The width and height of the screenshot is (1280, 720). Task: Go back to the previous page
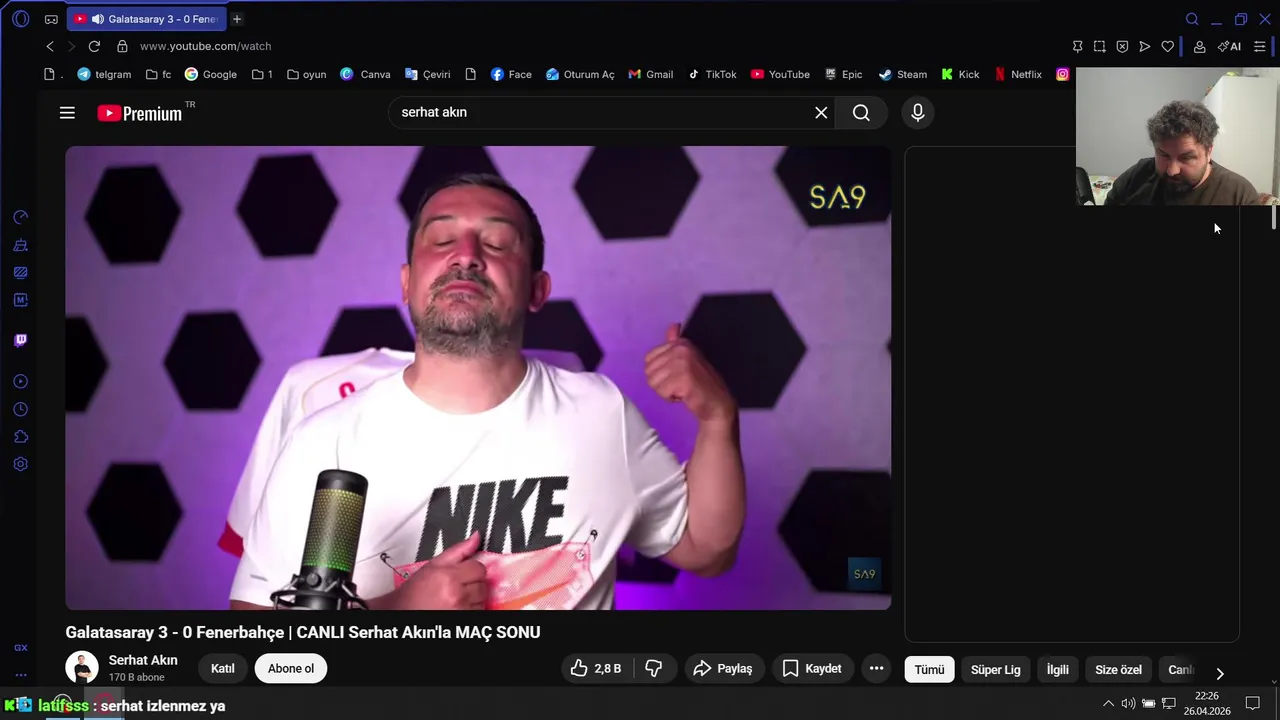[50, 46]
